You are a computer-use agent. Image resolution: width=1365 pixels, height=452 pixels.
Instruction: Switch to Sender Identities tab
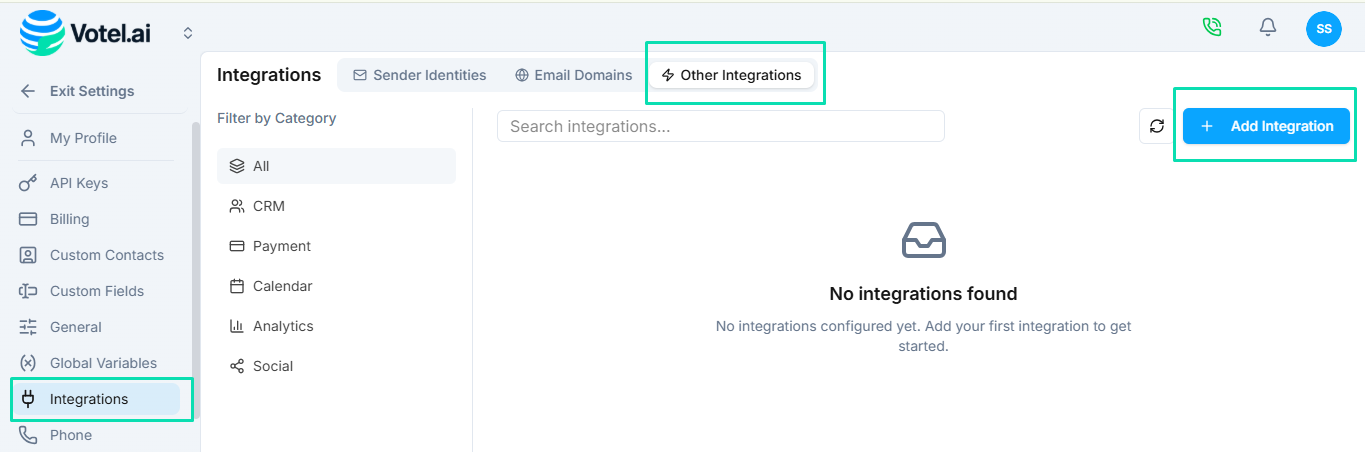tap(420, 75)
